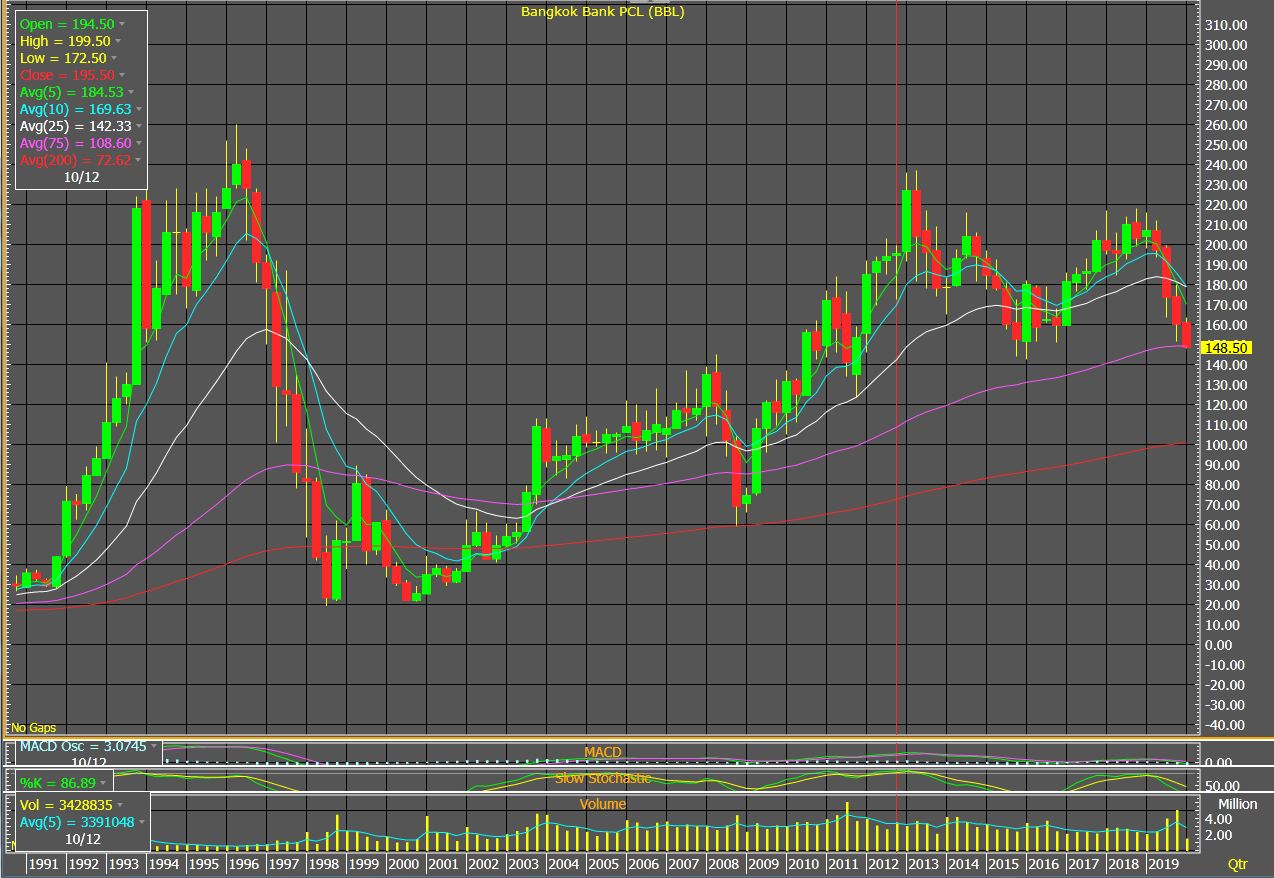Image resolution: width=1274 pixels, height=878 pixels.
Task: Click the 2019 year label on time axis
Action: pos(1163,863)
